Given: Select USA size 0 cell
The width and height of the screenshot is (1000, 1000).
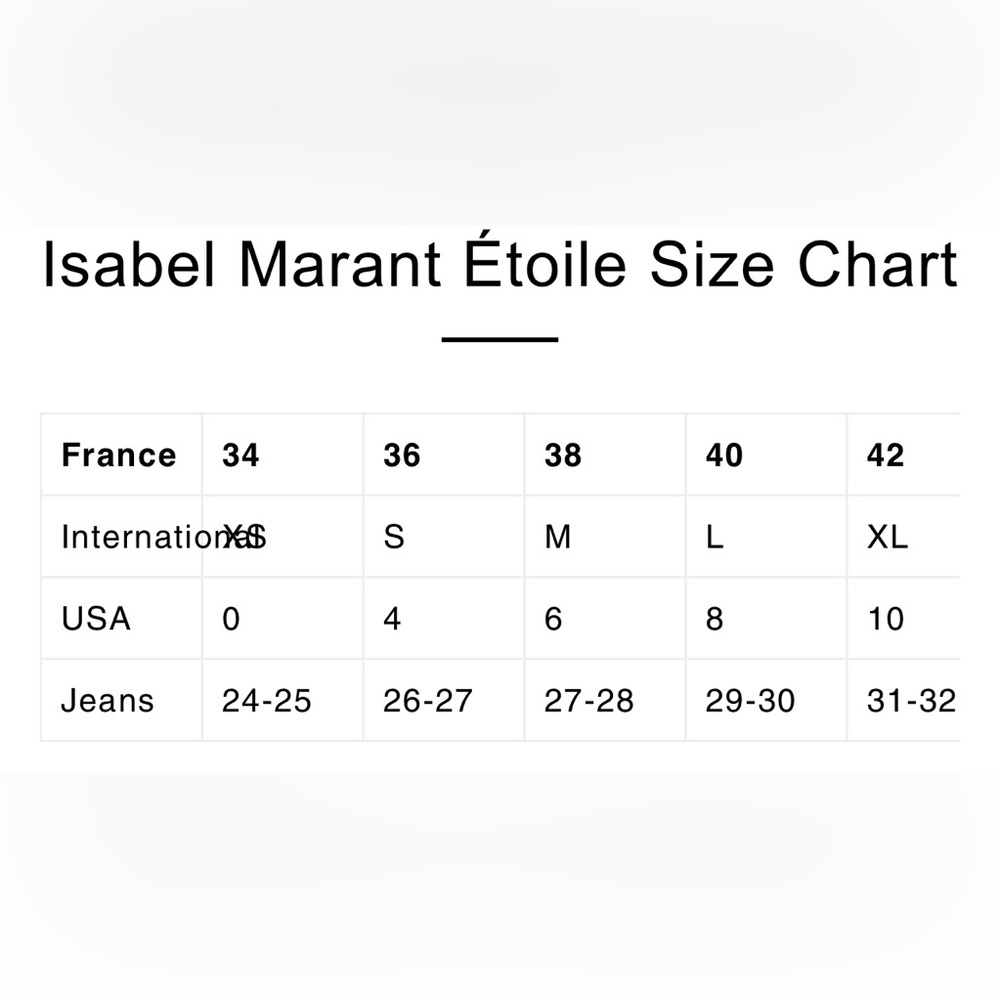Looking at the screenshot, I should coord(231,619).
